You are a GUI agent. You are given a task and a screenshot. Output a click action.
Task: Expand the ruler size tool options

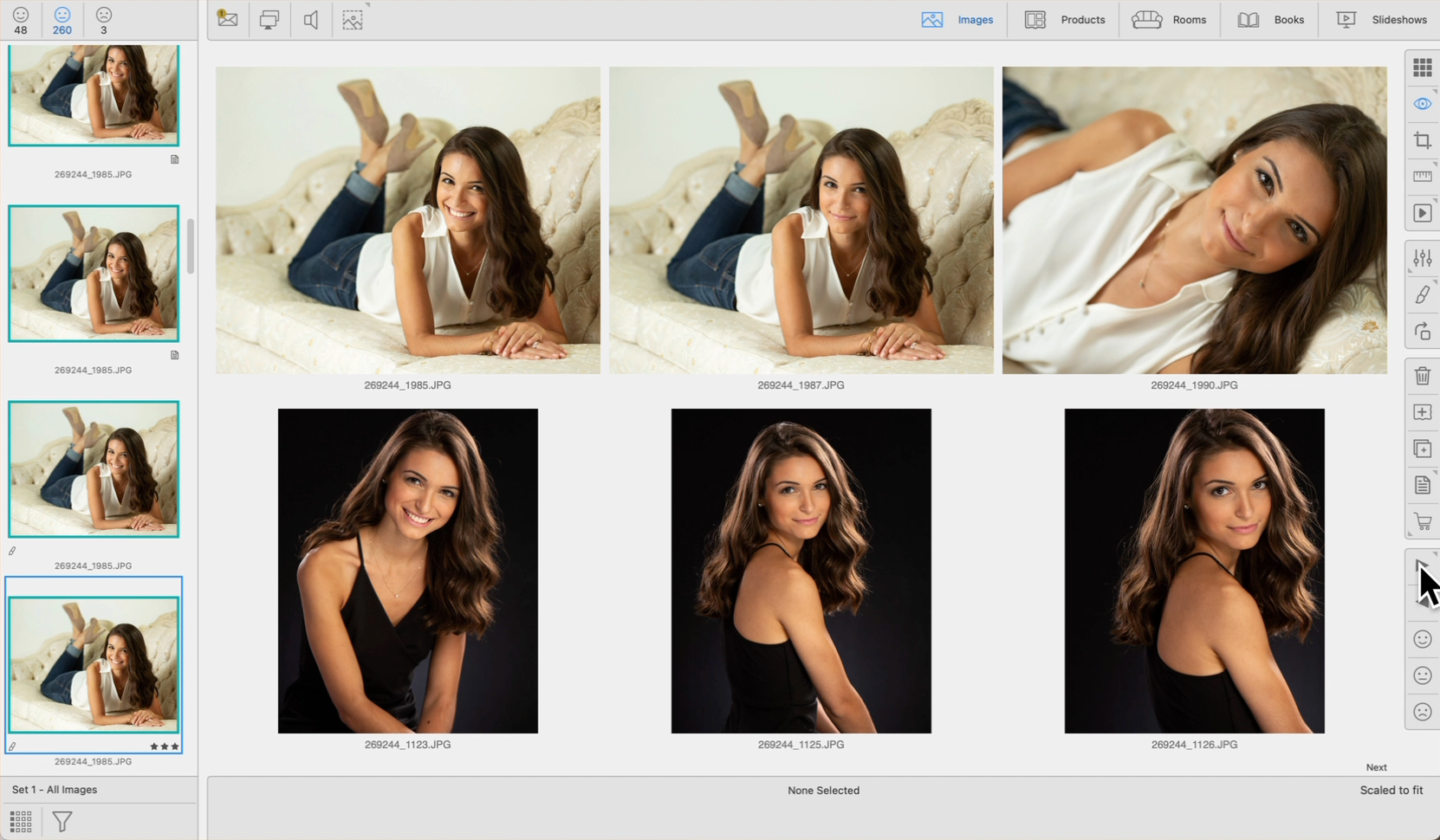click(x=1422, y=177)
